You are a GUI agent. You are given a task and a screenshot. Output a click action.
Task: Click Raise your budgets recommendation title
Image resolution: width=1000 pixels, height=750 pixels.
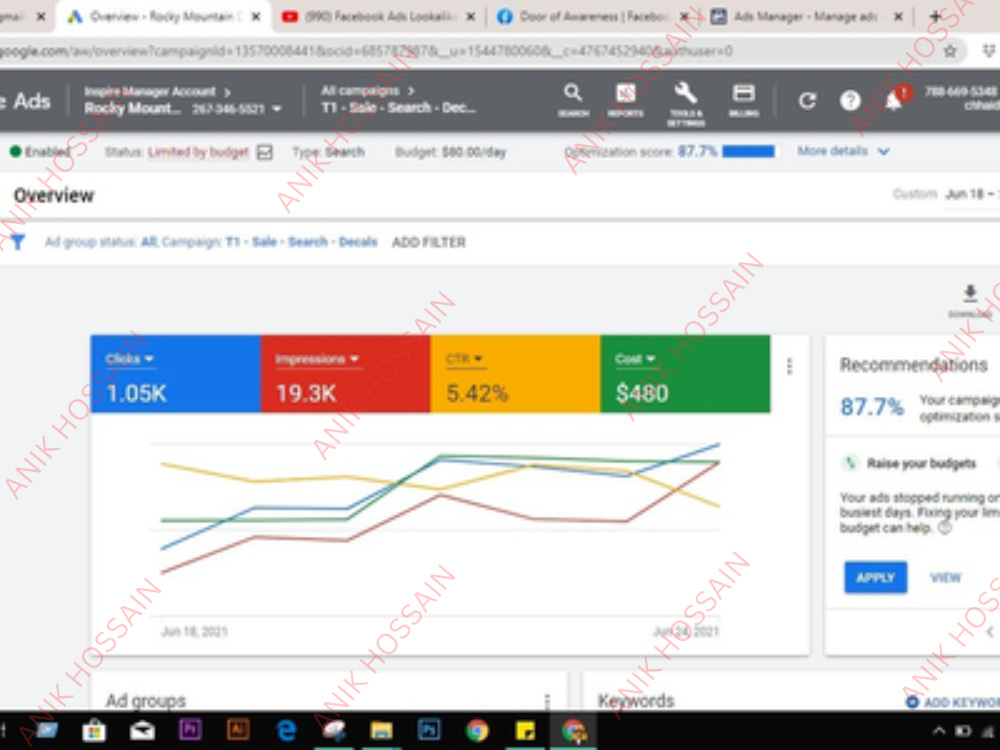pos(921,464)
